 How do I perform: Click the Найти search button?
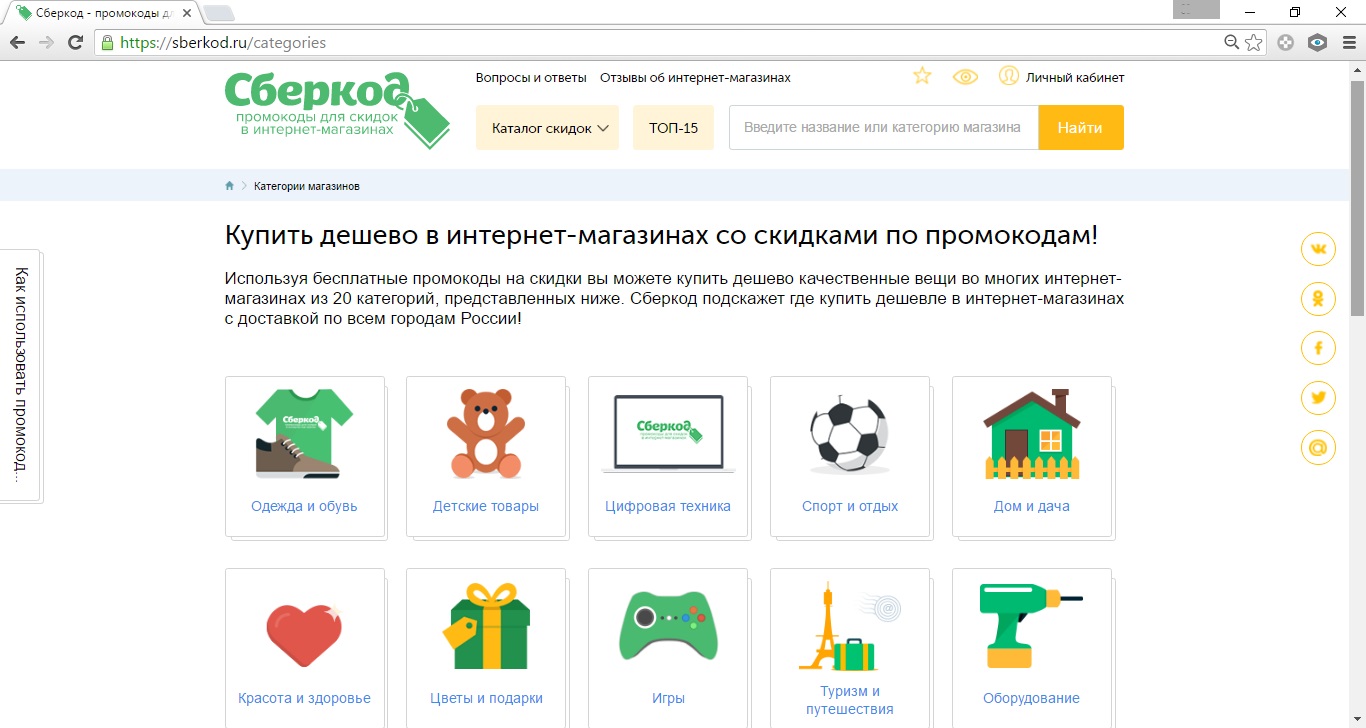1080,128
